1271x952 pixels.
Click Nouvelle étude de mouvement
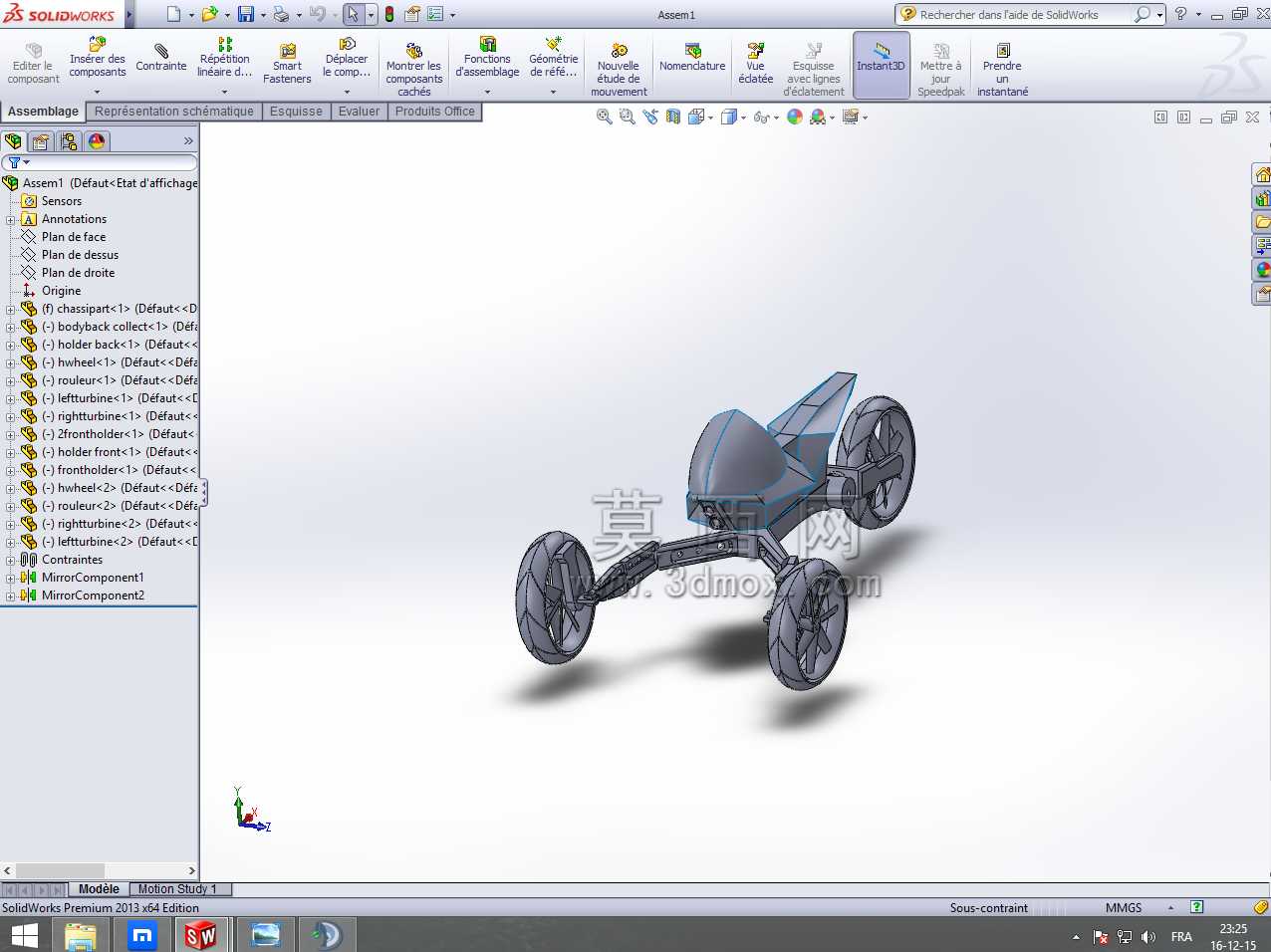tap(619, 71)
